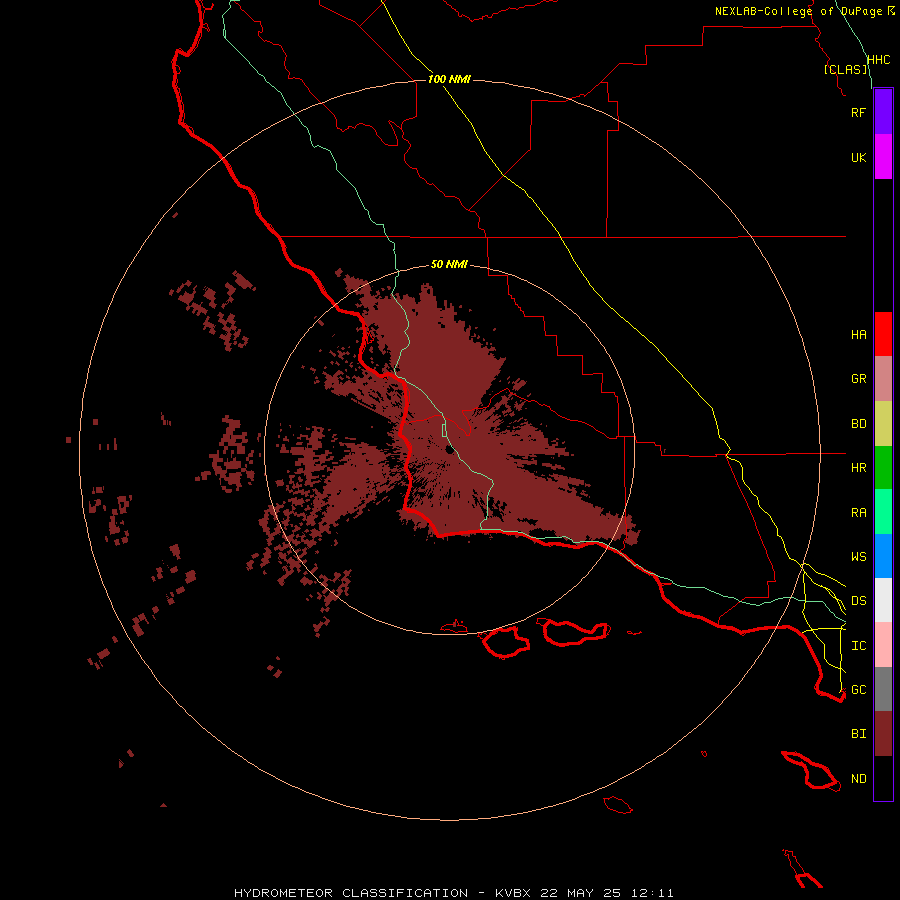Click the RF purple legend swatch
900x900 pixels.
[883, 112]
